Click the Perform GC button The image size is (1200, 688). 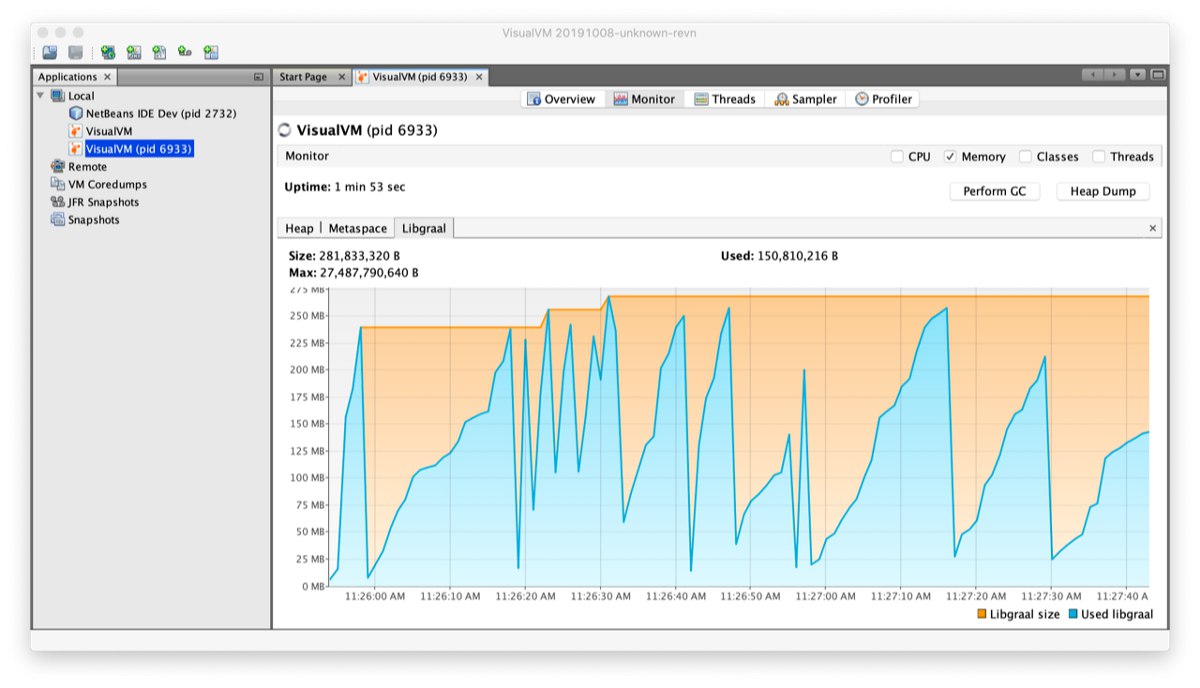[994, 191]
